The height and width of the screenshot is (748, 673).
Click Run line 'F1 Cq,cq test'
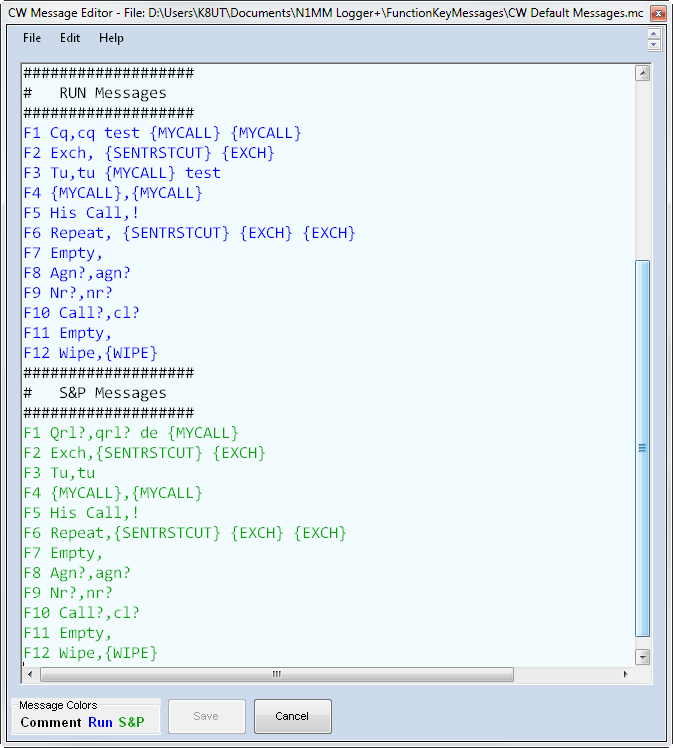point(163,133)
